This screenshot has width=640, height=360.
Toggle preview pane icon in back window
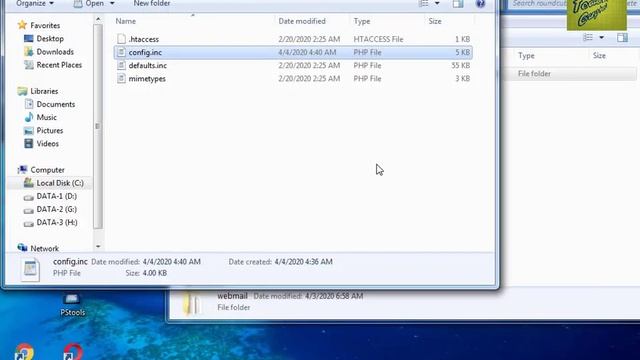622,38
